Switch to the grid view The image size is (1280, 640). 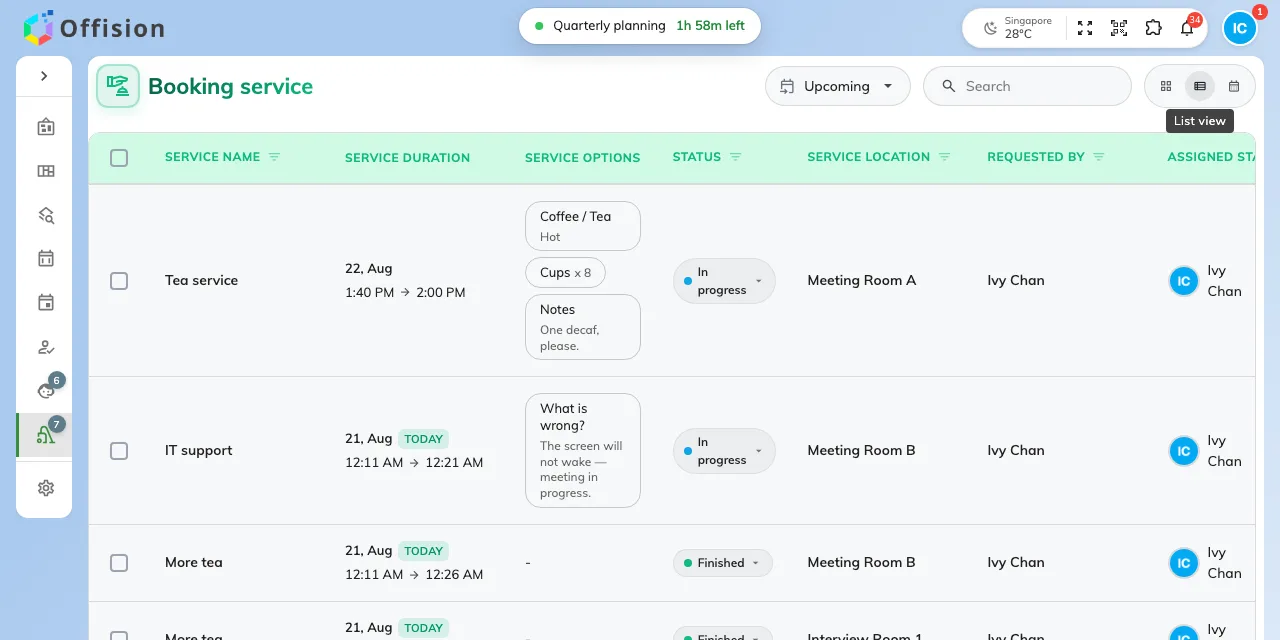1166,86
